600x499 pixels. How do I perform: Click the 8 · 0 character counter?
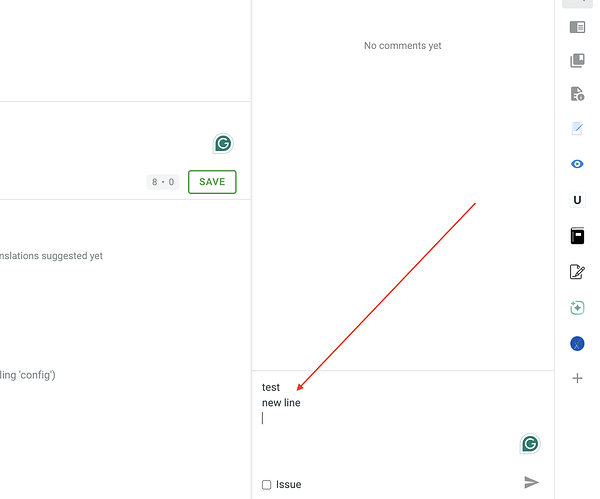click(163, 182)
